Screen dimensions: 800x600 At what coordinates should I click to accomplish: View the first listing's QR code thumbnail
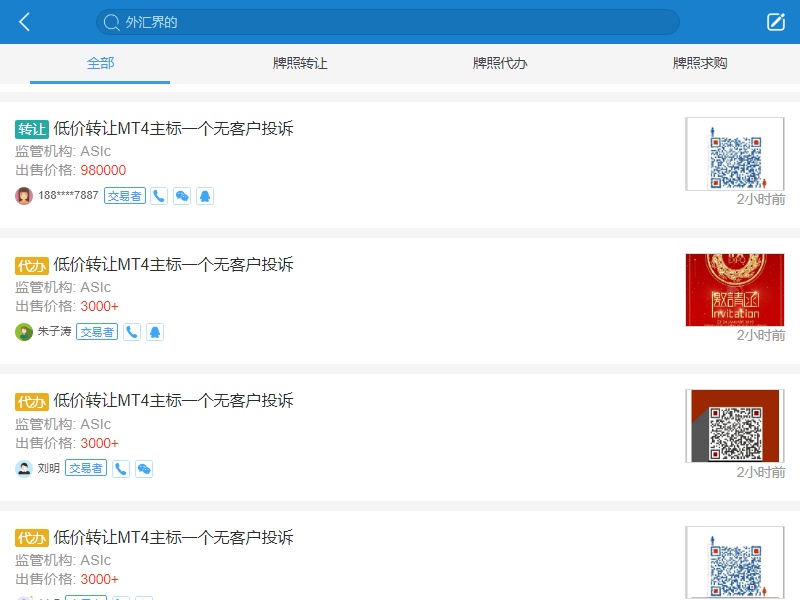pyautogui.click(x=735, y=154)
